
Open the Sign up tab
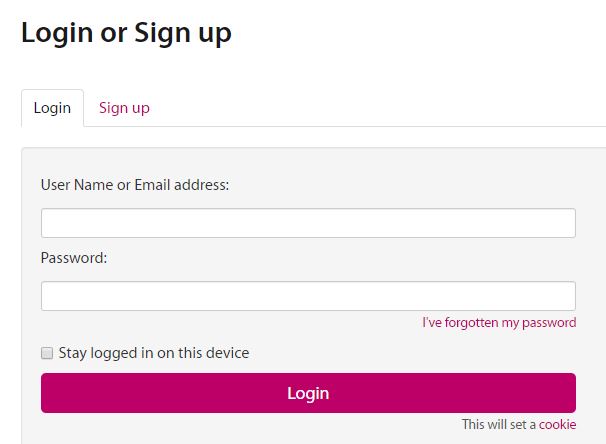pos(124,108)
